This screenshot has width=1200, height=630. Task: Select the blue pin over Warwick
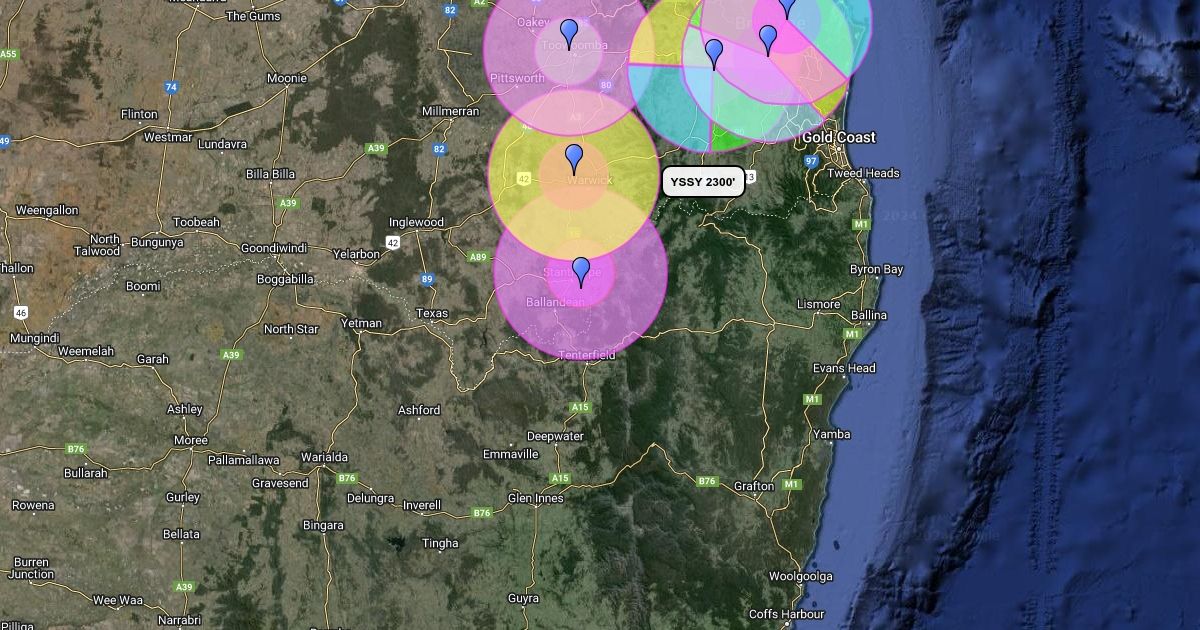(x=574, y=159)
